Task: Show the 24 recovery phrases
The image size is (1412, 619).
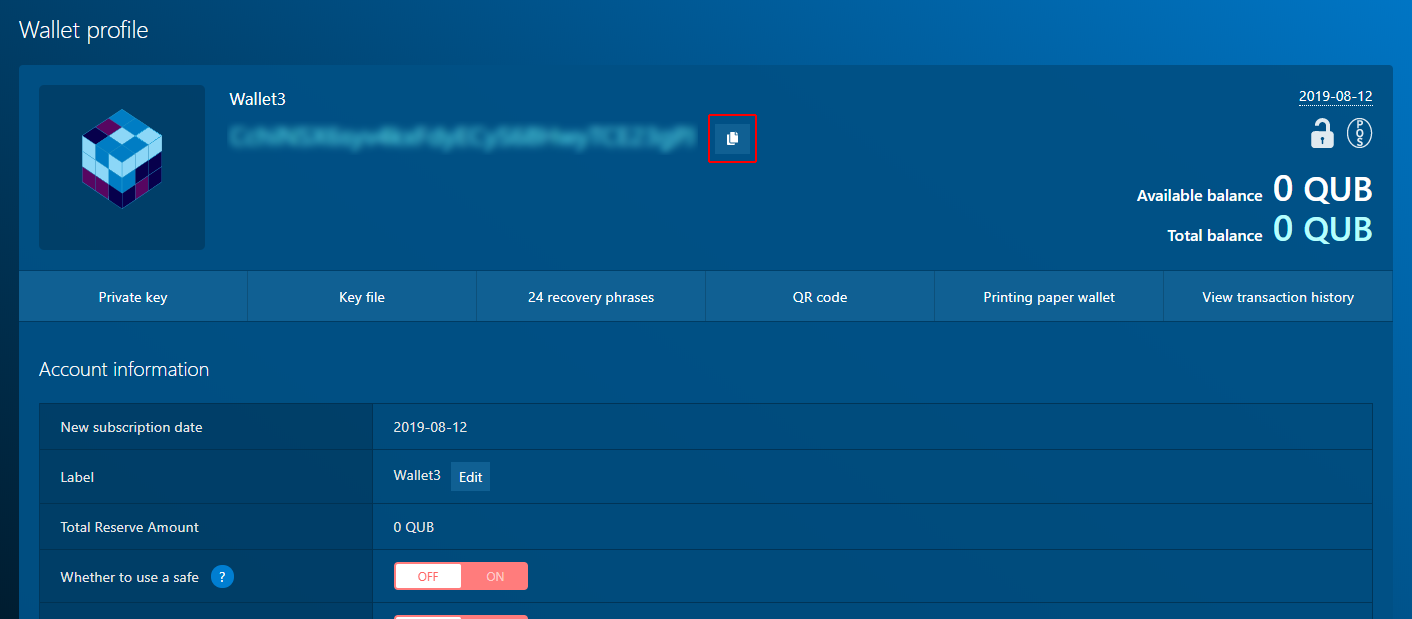Action: [x=591, y=297]
